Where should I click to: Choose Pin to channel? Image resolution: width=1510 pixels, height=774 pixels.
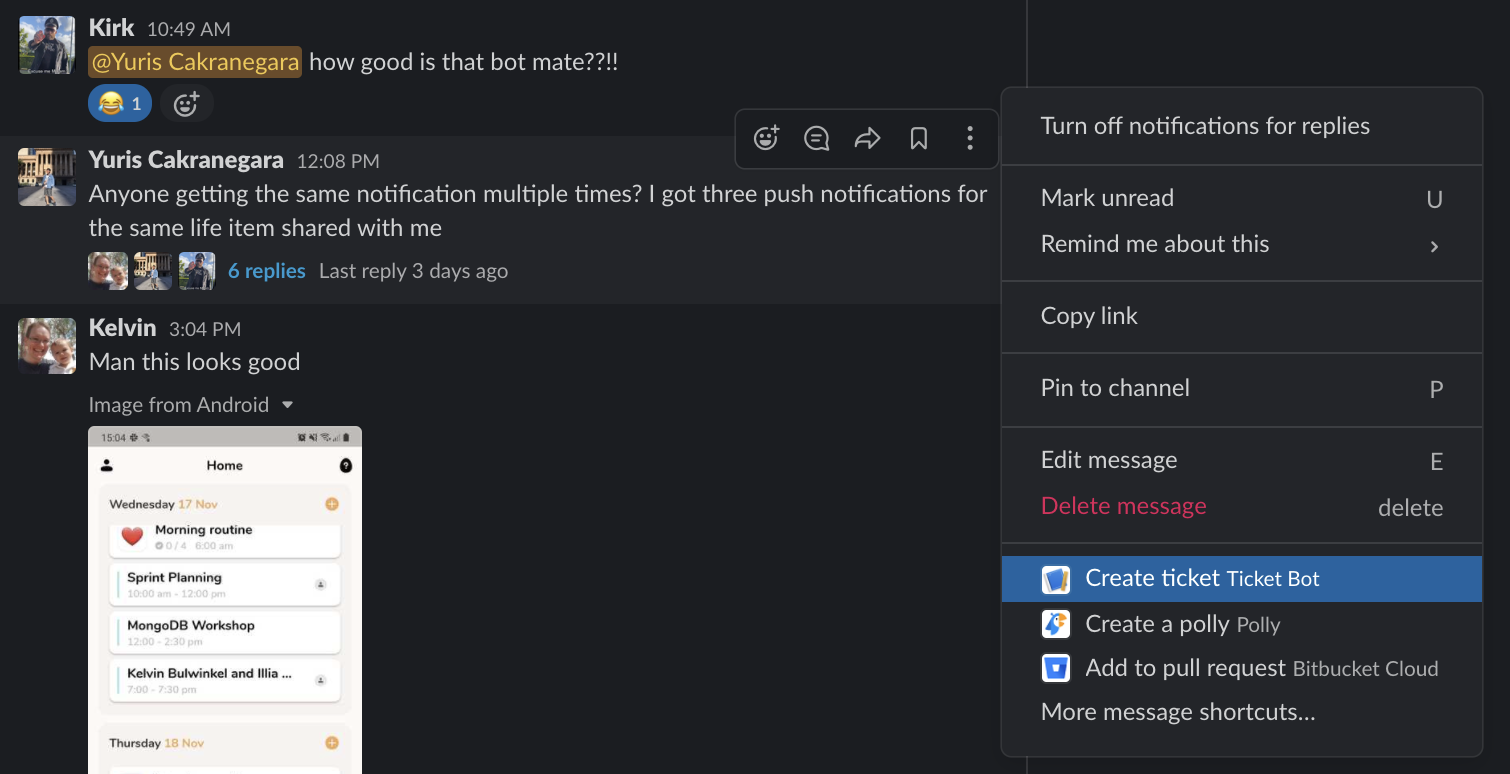[1242, 388]
